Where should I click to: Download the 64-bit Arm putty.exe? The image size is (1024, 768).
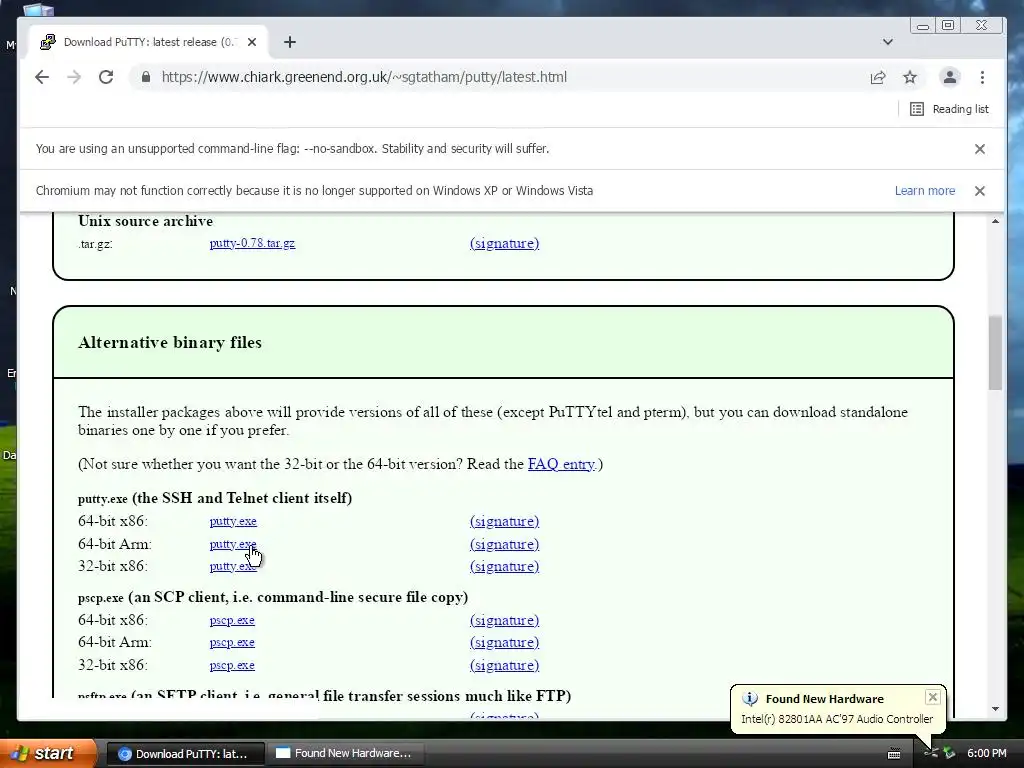point(233,544)
